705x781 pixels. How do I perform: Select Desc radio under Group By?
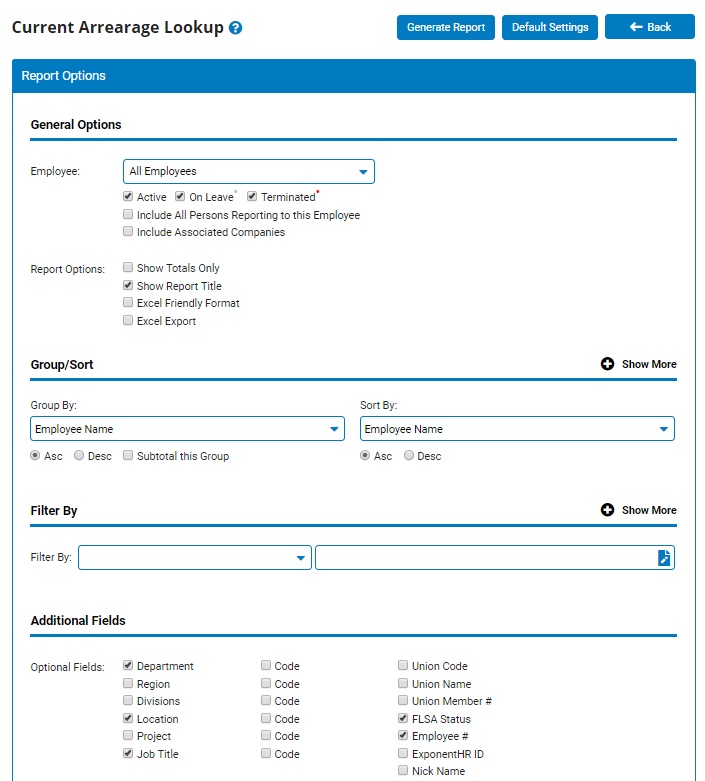[x=79, y=455]
